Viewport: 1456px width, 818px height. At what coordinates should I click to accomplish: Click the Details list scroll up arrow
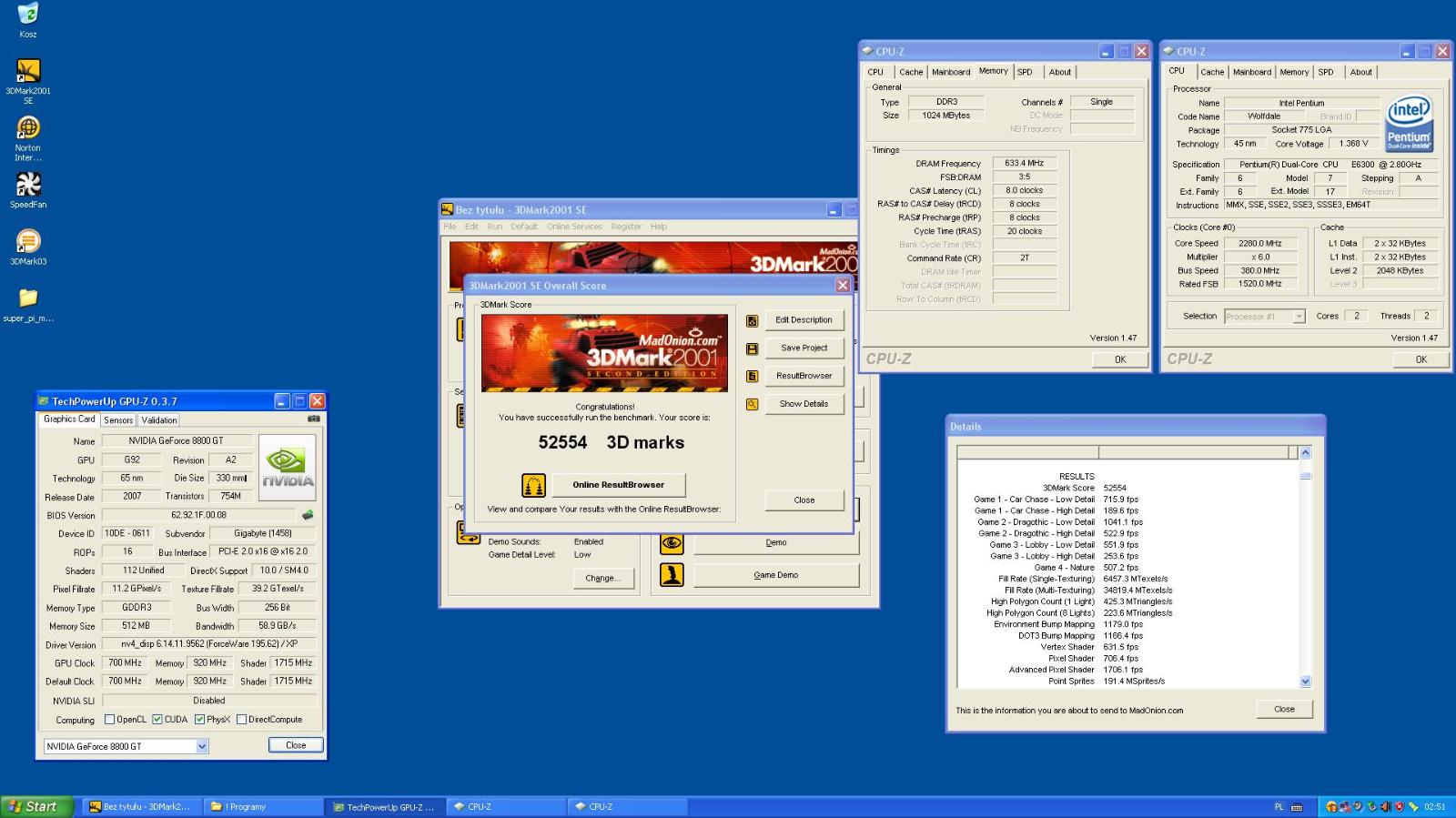1305,453
